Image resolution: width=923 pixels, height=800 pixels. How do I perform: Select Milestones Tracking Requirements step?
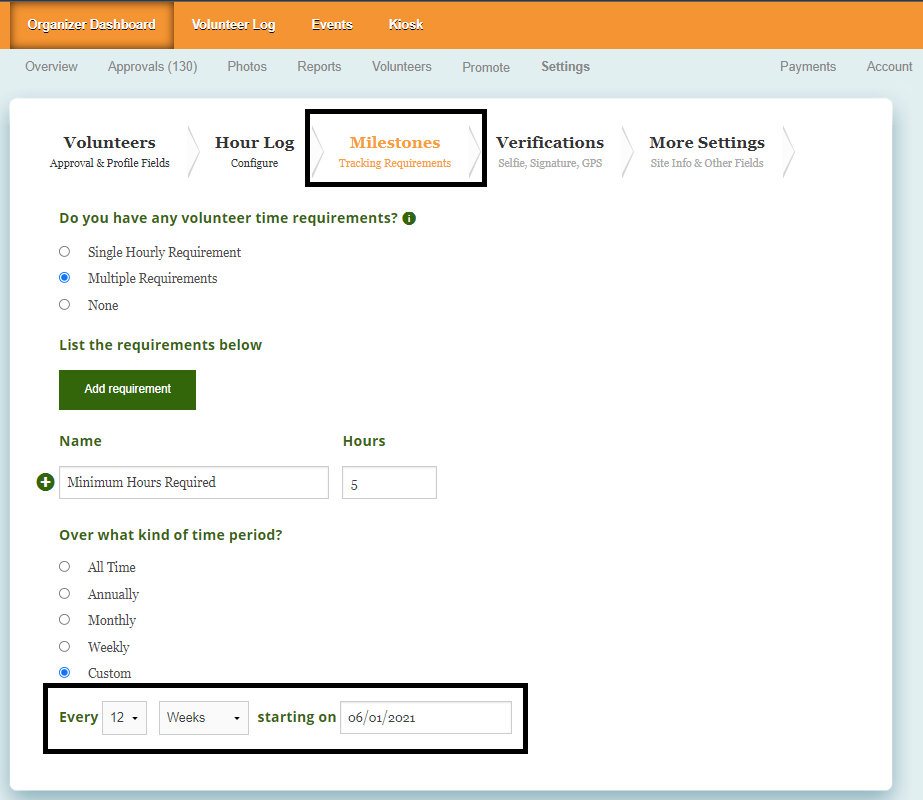pyautogui.click(x=395, y=151)
